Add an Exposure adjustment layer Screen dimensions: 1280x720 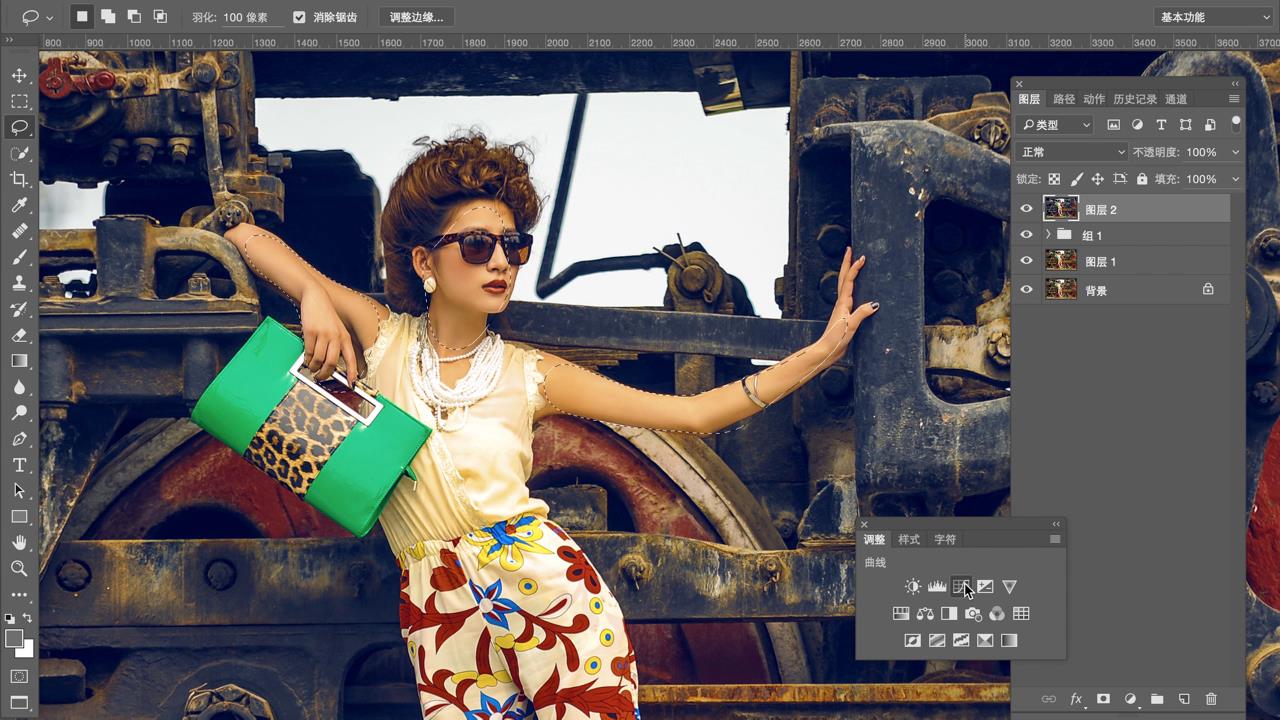tap(985, 587)
